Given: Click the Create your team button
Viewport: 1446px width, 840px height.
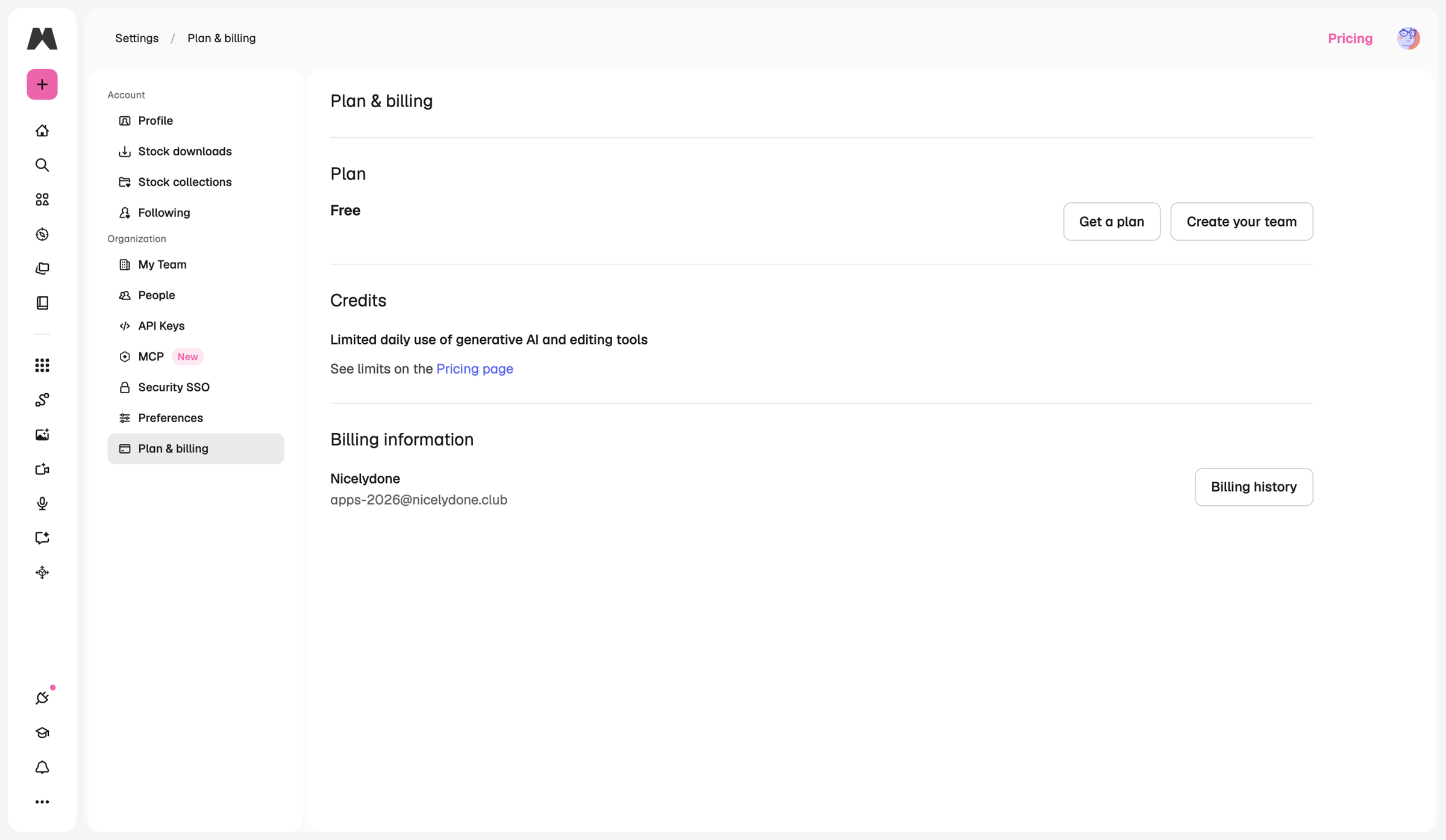Looking at the screenshot, I should coord(1241,222).
